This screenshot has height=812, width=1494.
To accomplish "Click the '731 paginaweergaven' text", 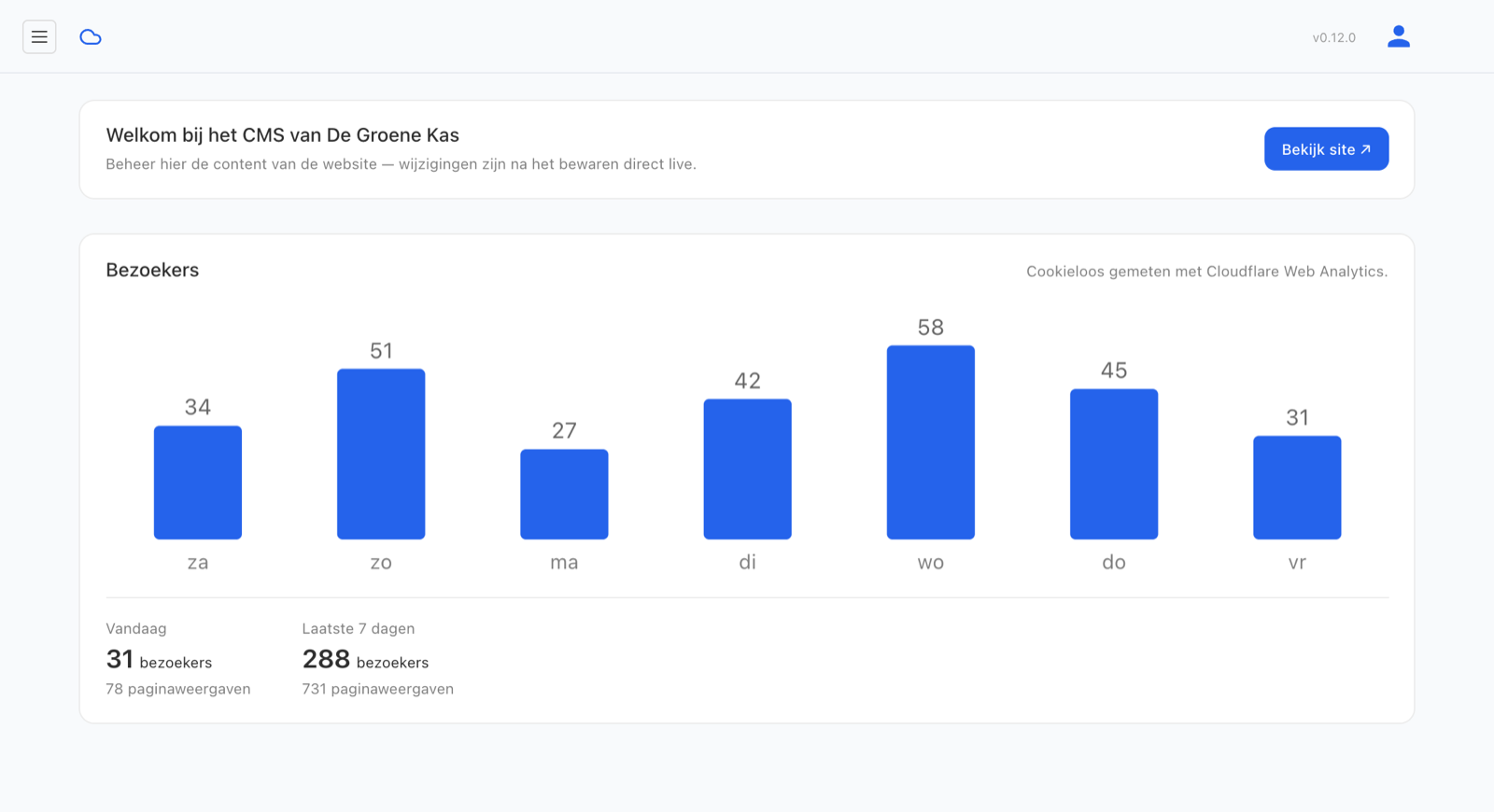I will pyautogui.click(x=378, y=689).
